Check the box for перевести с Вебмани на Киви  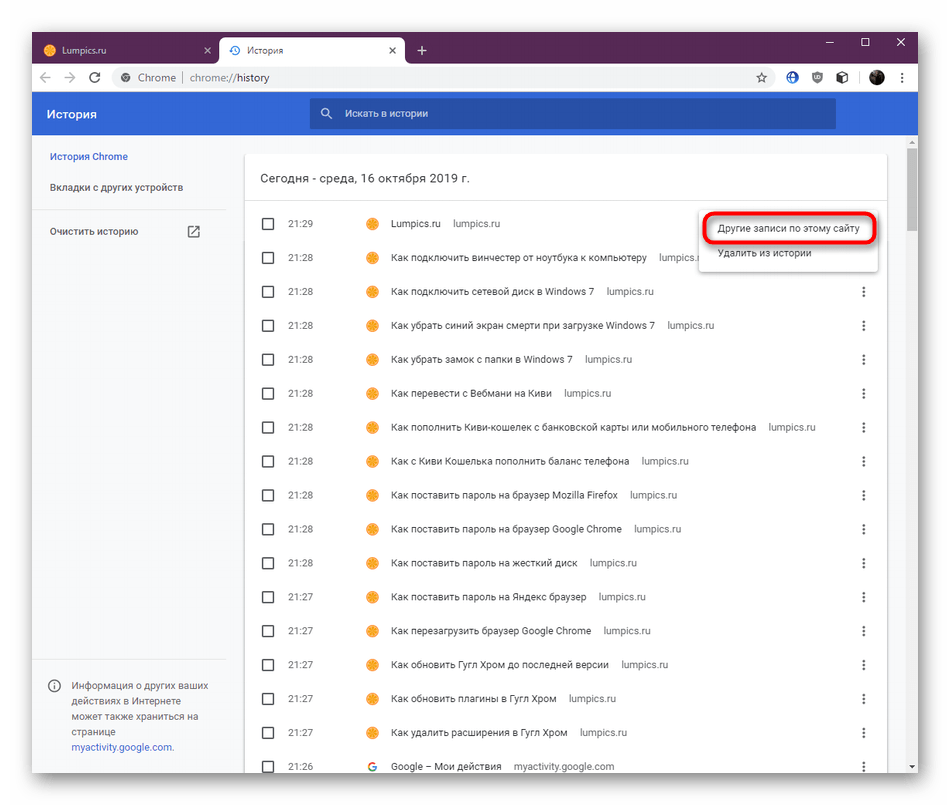tap(268, 393)
